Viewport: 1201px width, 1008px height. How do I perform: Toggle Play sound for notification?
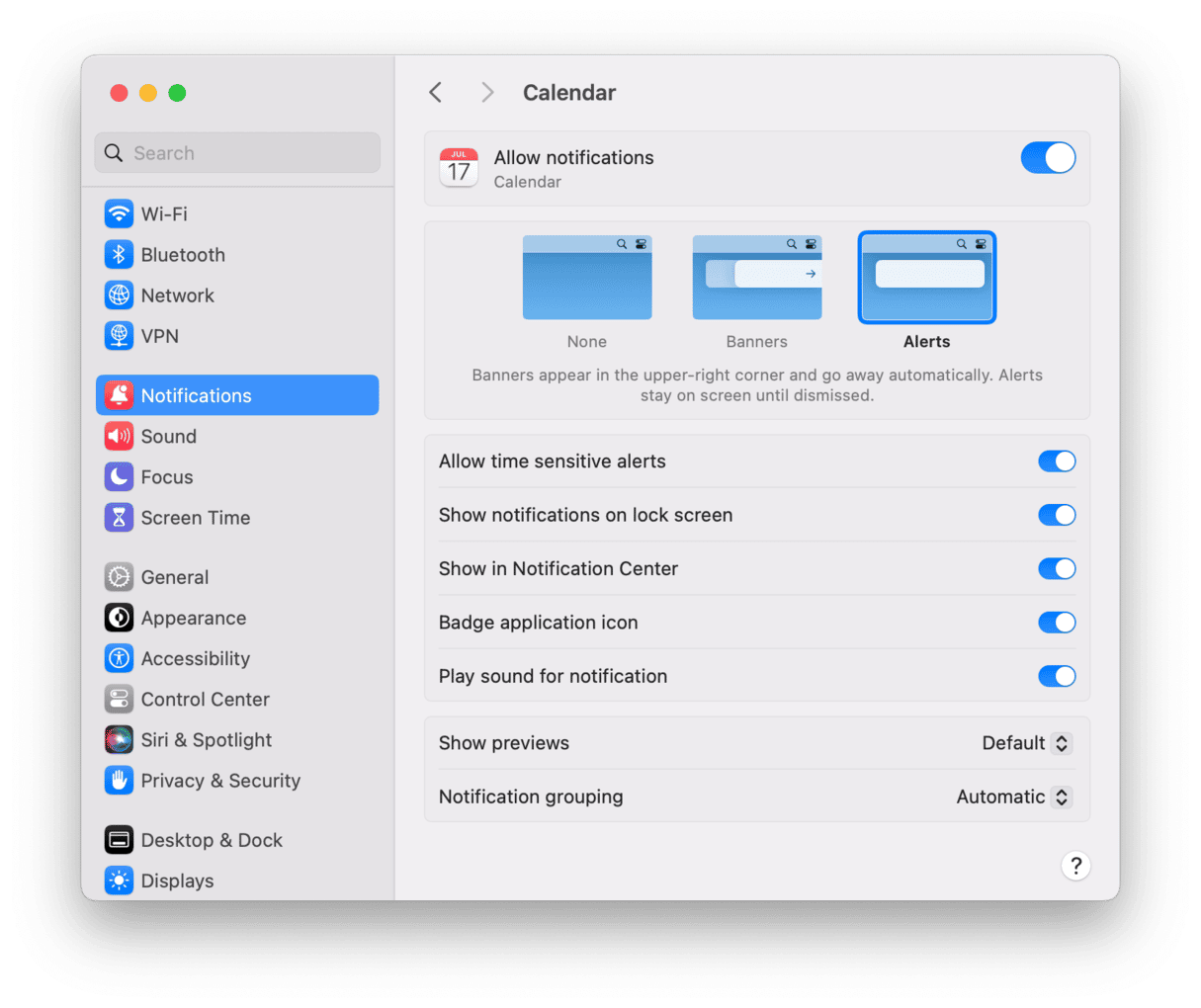tap(1056, 677)
